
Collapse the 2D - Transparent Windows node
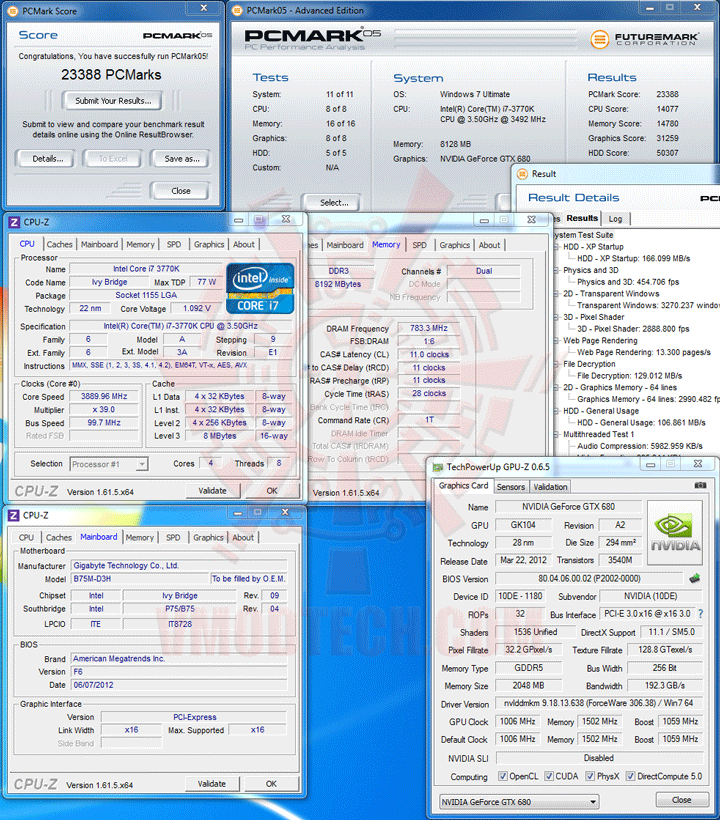557,294
